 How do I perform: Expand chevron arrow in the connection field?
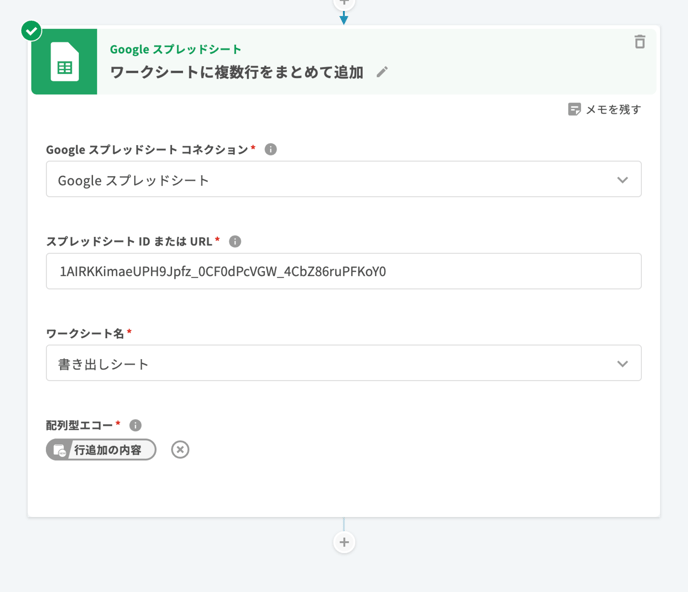coord(622,180)
